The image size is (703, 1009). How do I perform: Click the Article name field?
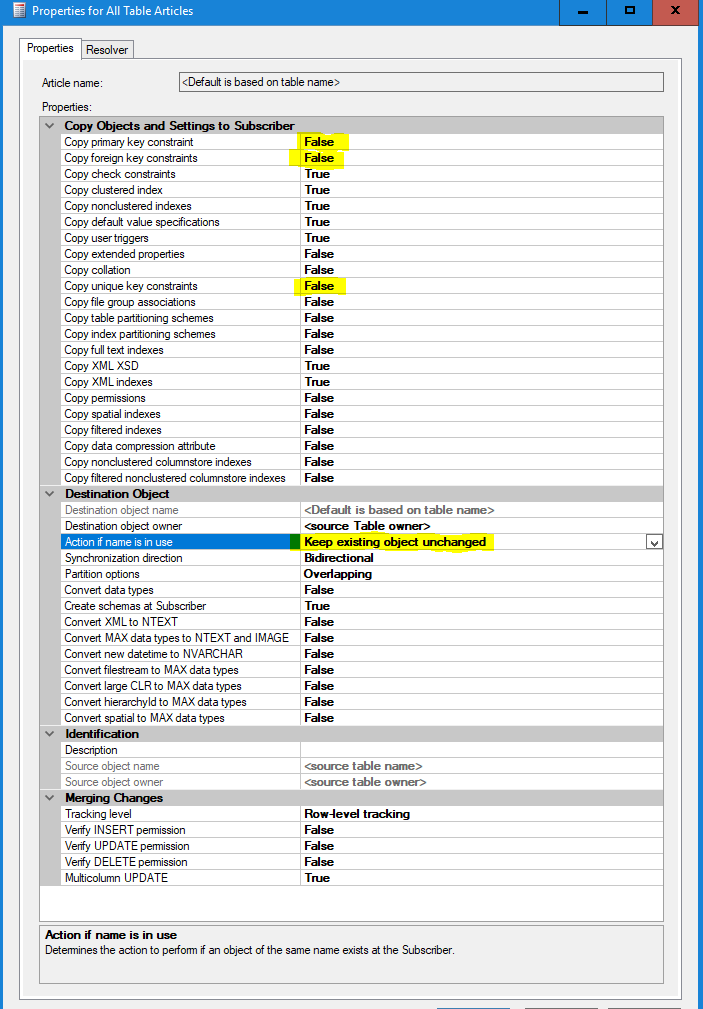[x=421, y=82]
